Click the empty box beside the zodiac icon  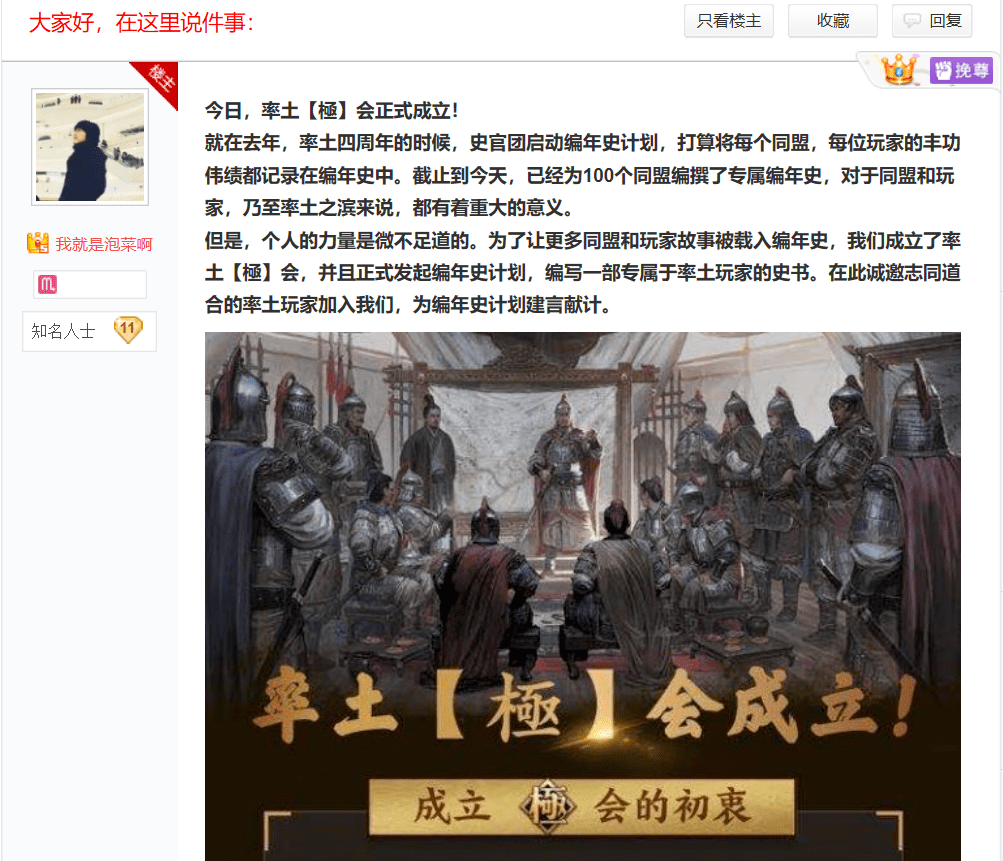102,284
